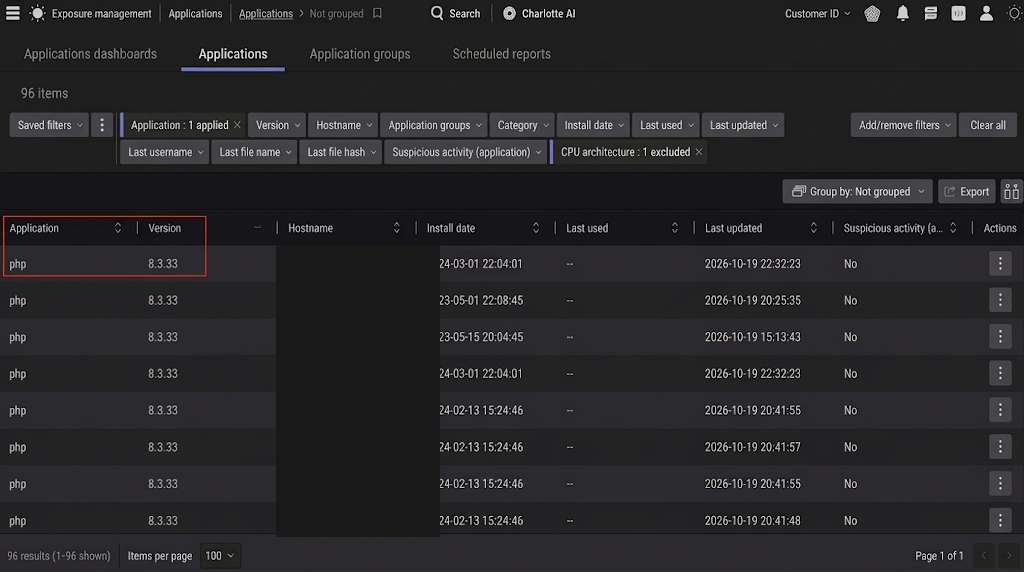Go to previous page arrow

(x=984, y=556)
